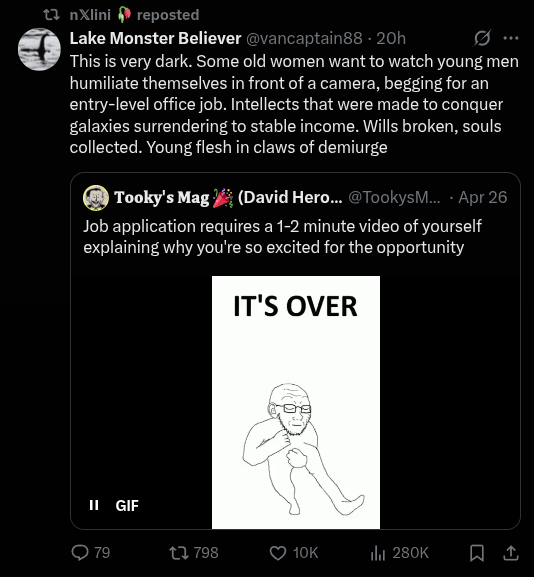View the nXlini reposter profile
The width and height of the screenshot is (534, 577).
tap(90, 15)
